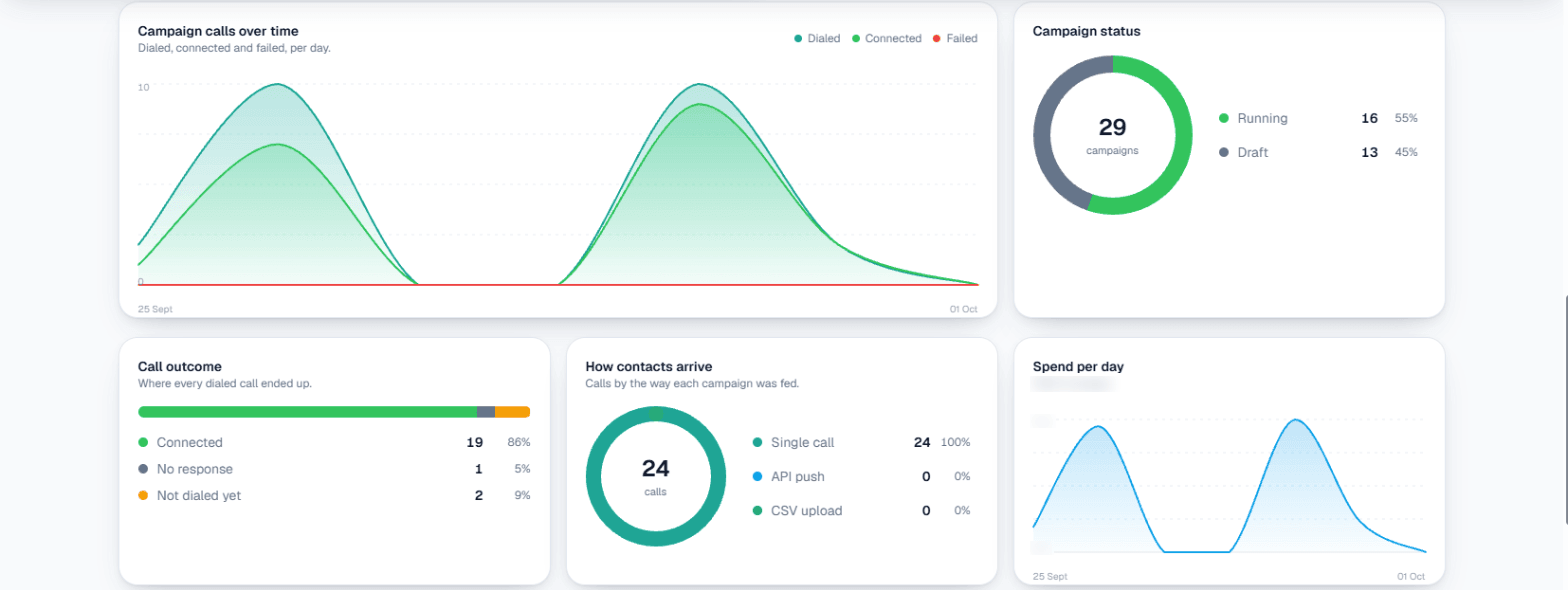Screen dimensions: 1568x590
Task: Select the CSV upload row
Action: [861, 510]
